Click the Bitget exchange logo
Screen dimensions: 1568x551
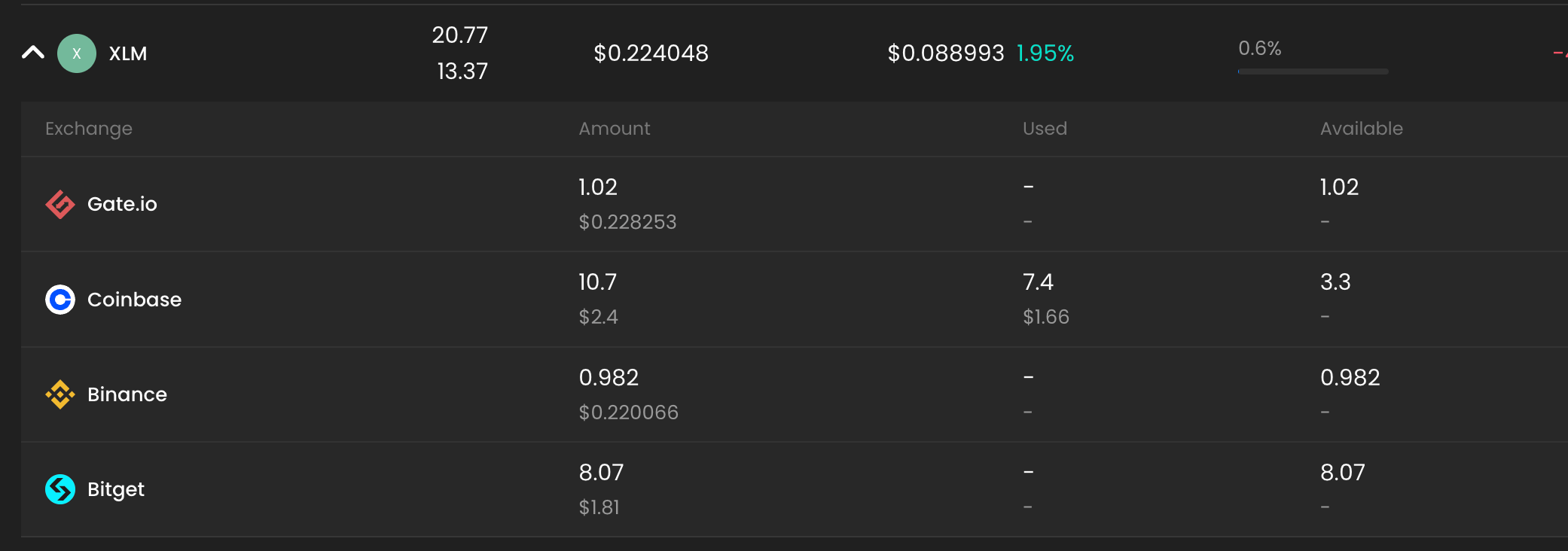60,489
